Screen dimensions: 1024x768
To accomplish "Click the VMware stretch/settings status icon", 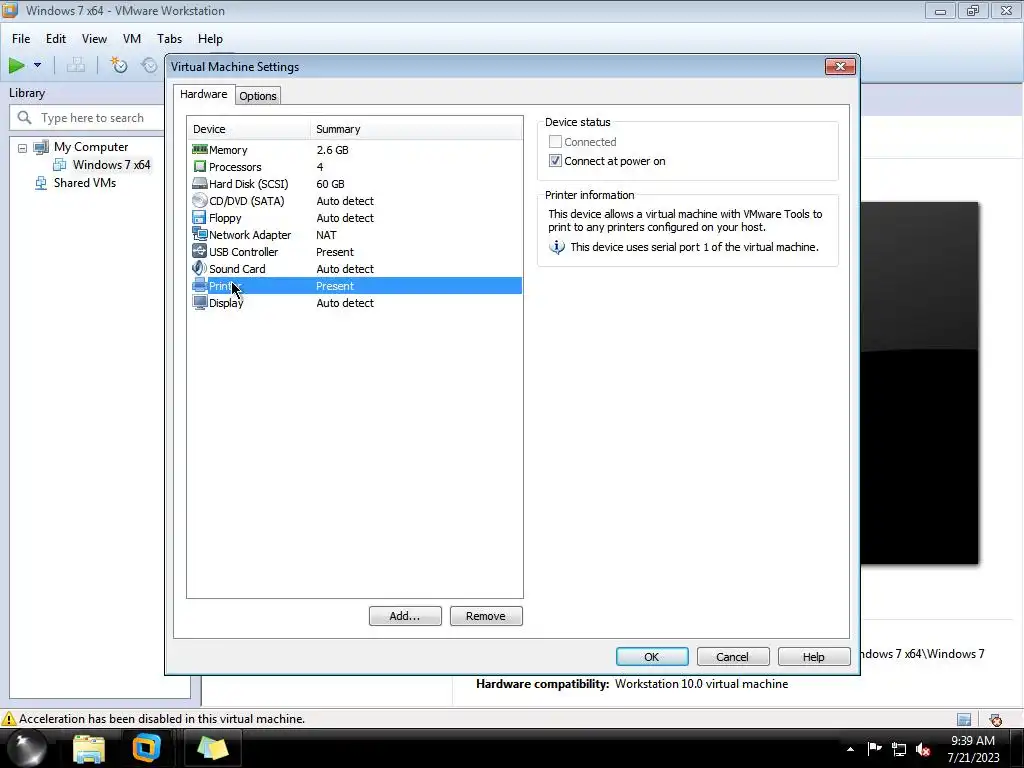I will tap(995, 720).
